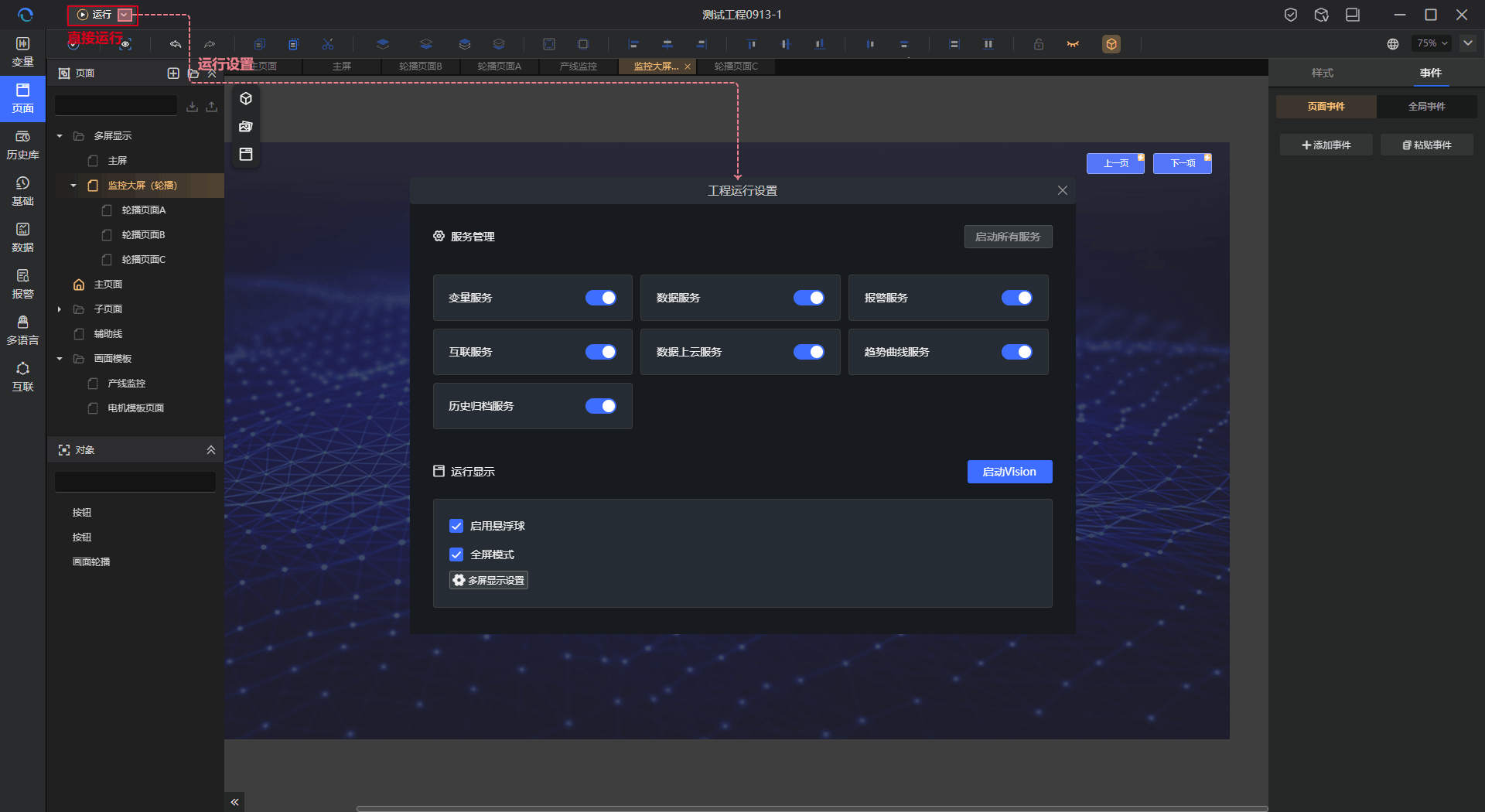Toggle the 变量服务 switch
Image resolution: width=1485 pixels, height=812 pixels.
601,298
